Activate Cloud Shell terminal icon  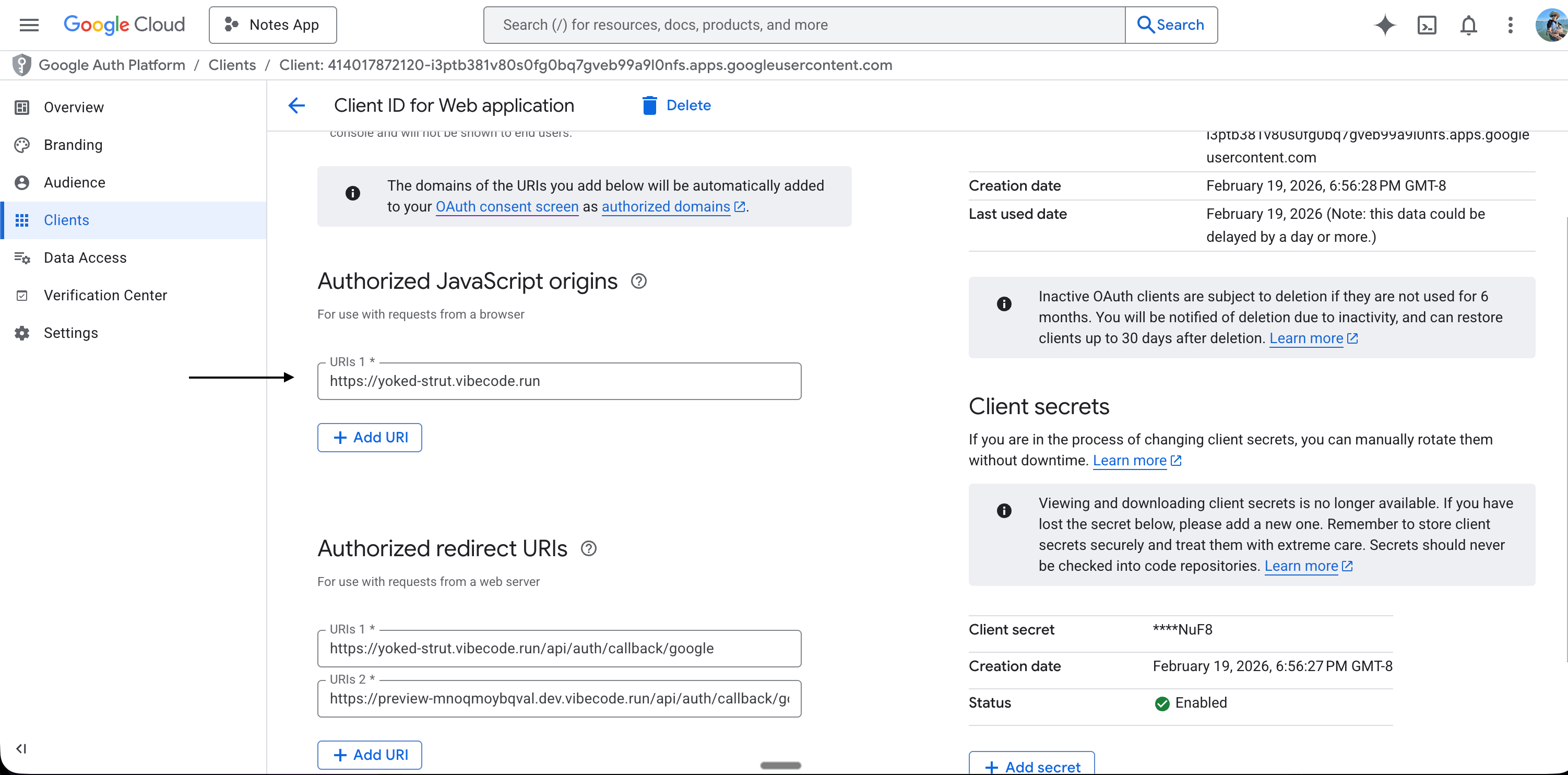[x=1426, y=25]
